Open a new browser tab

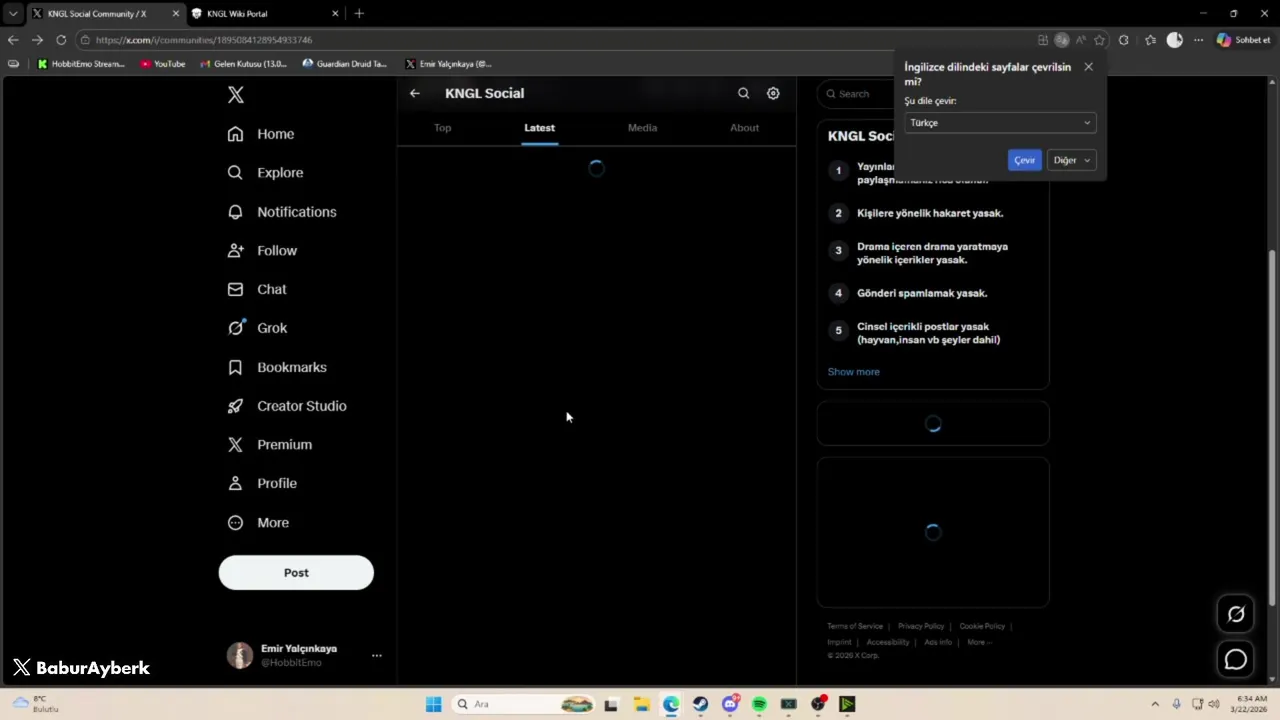pos(359,14)
